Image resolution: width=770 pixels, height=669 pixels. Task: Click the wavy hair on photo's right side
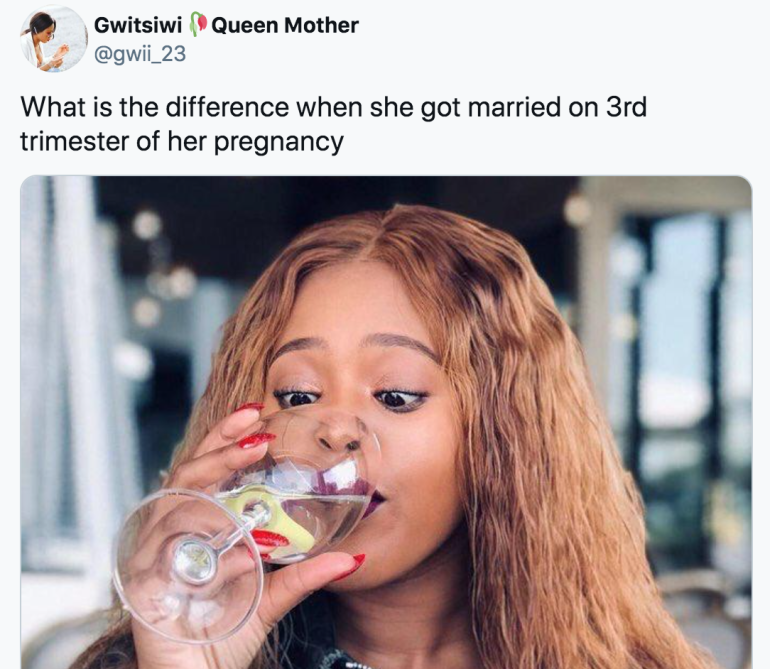click(x=550, y=442)
